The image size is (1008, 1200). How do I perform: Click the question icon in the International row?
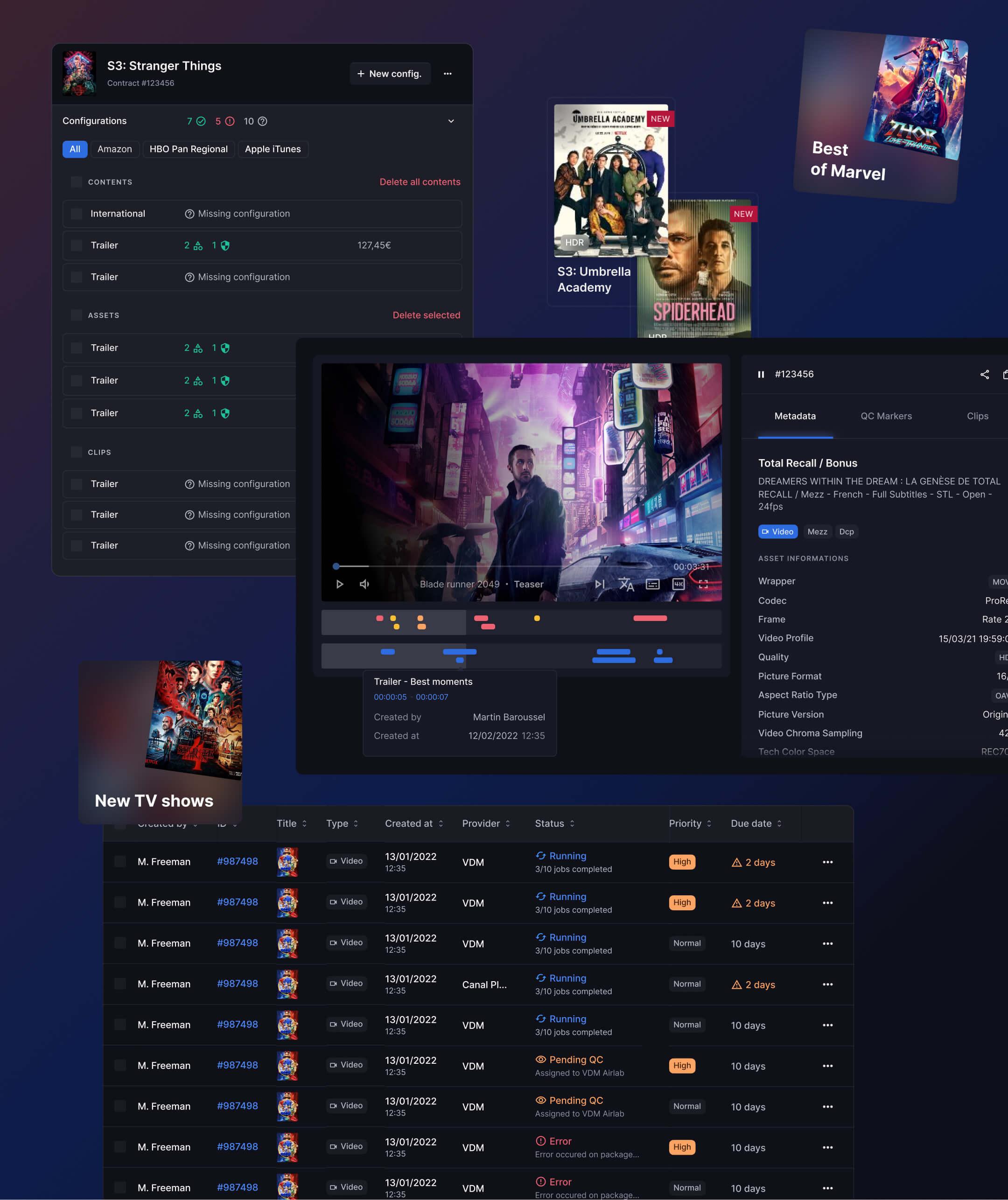coord(190,214)
